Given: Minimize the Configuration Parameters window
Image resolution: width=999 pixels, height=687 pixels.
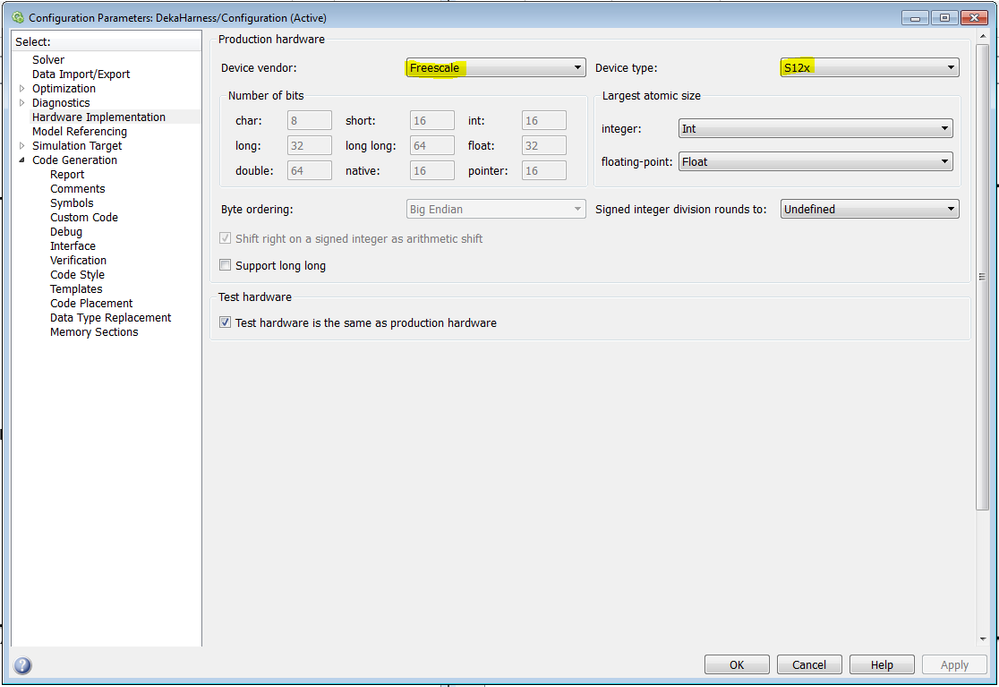Looking at the screenshot, I should 915,18.
